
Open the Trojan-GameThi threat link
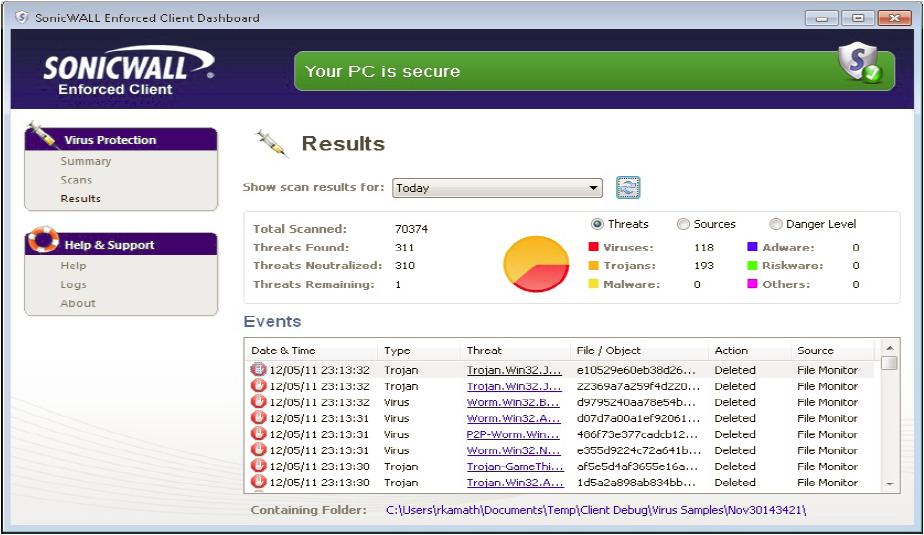pyautogui.click(x=513, y=467)
